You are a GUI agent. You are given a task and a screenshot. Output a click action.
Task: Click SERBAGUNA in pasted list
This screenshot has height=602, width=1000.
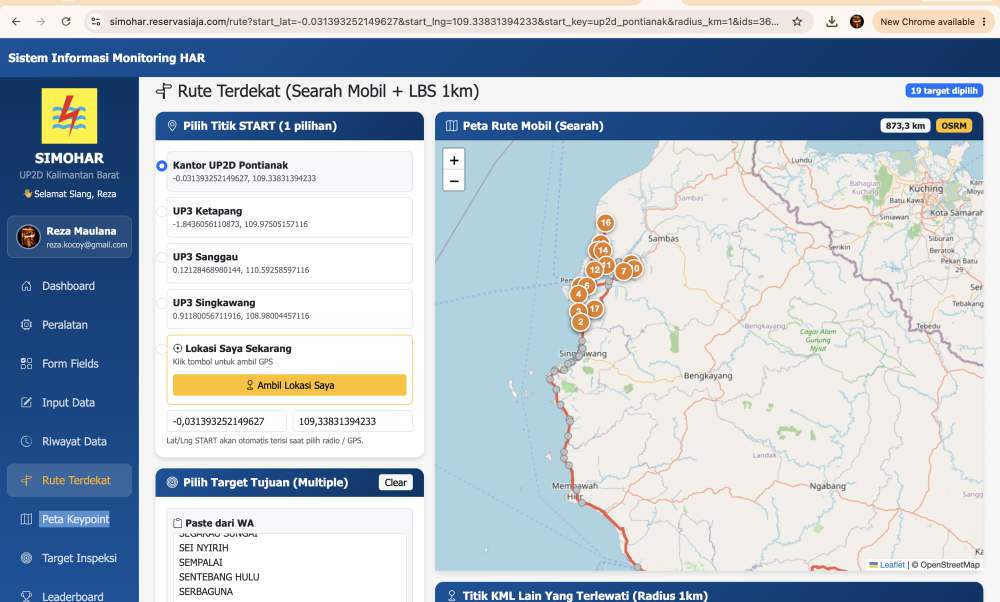coord(206,592)
